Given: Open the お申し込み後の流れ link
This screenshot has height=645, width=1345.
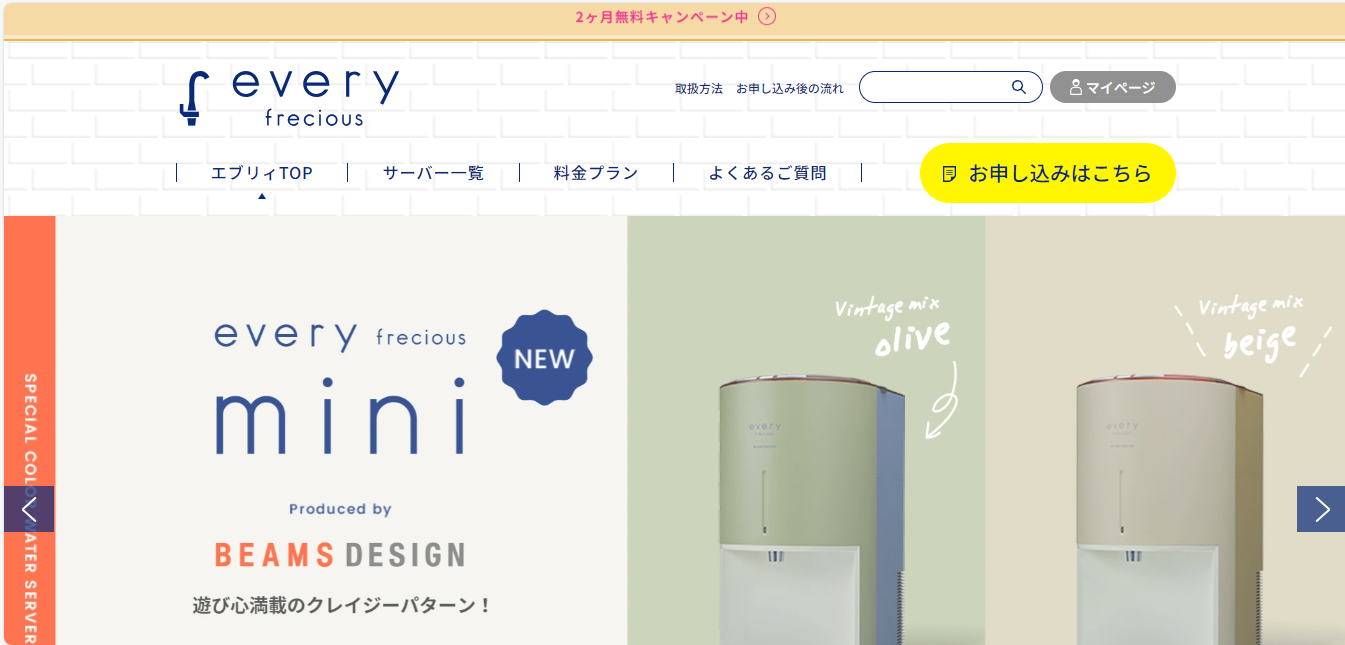Looking at the screenshot, I should 790,88.
